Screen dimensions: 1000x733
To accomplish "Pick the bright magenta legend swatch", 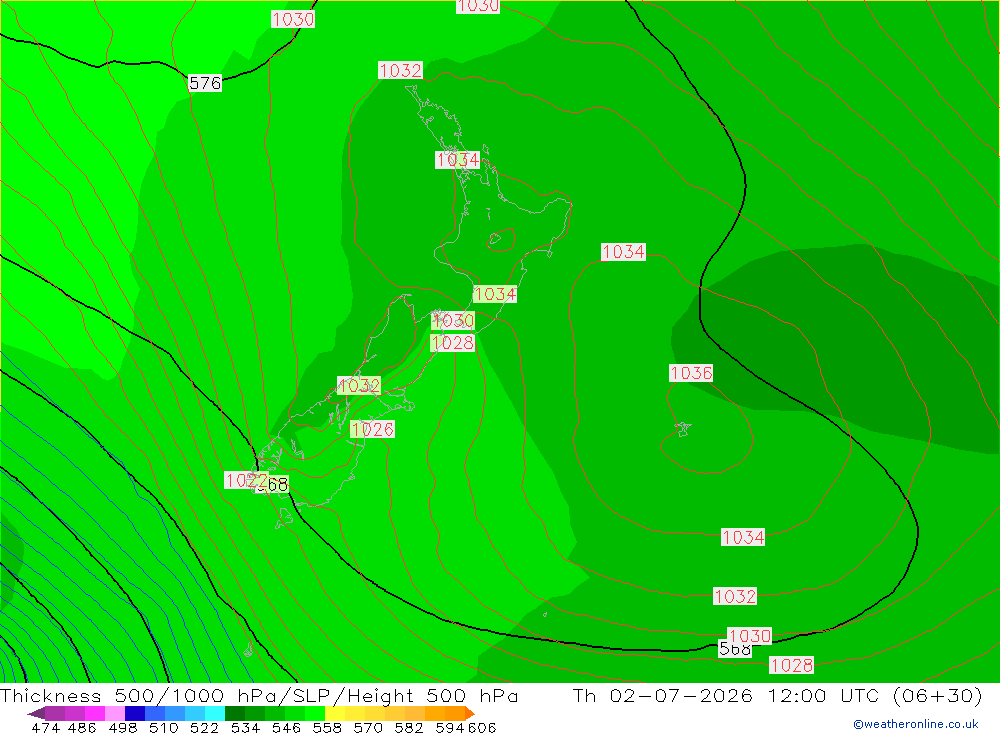I will pos(95,713).
